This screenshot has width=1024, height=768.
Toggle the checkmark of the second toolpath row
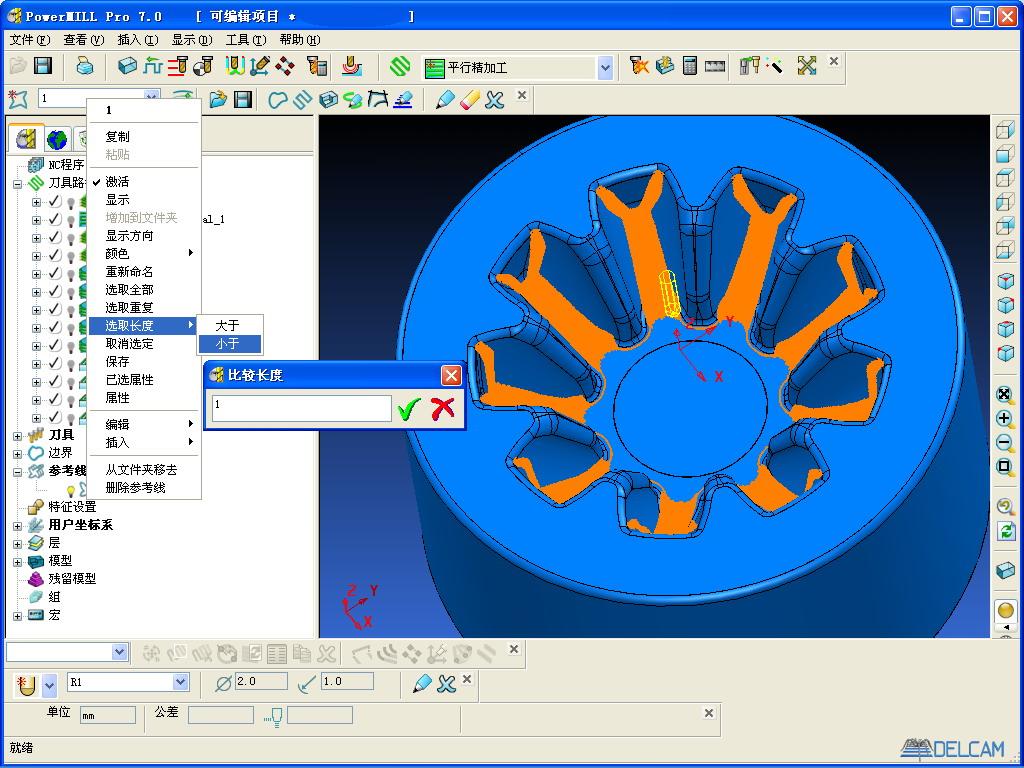[55, 219]
